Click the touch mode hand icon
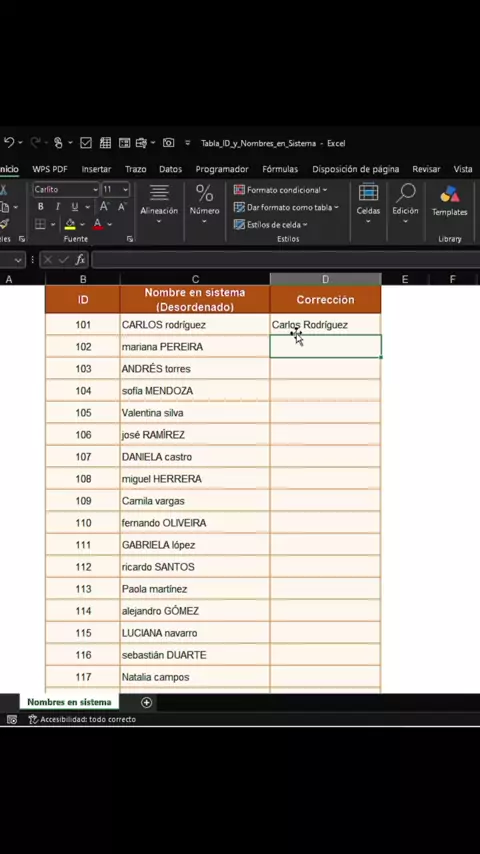 (58, 143)
